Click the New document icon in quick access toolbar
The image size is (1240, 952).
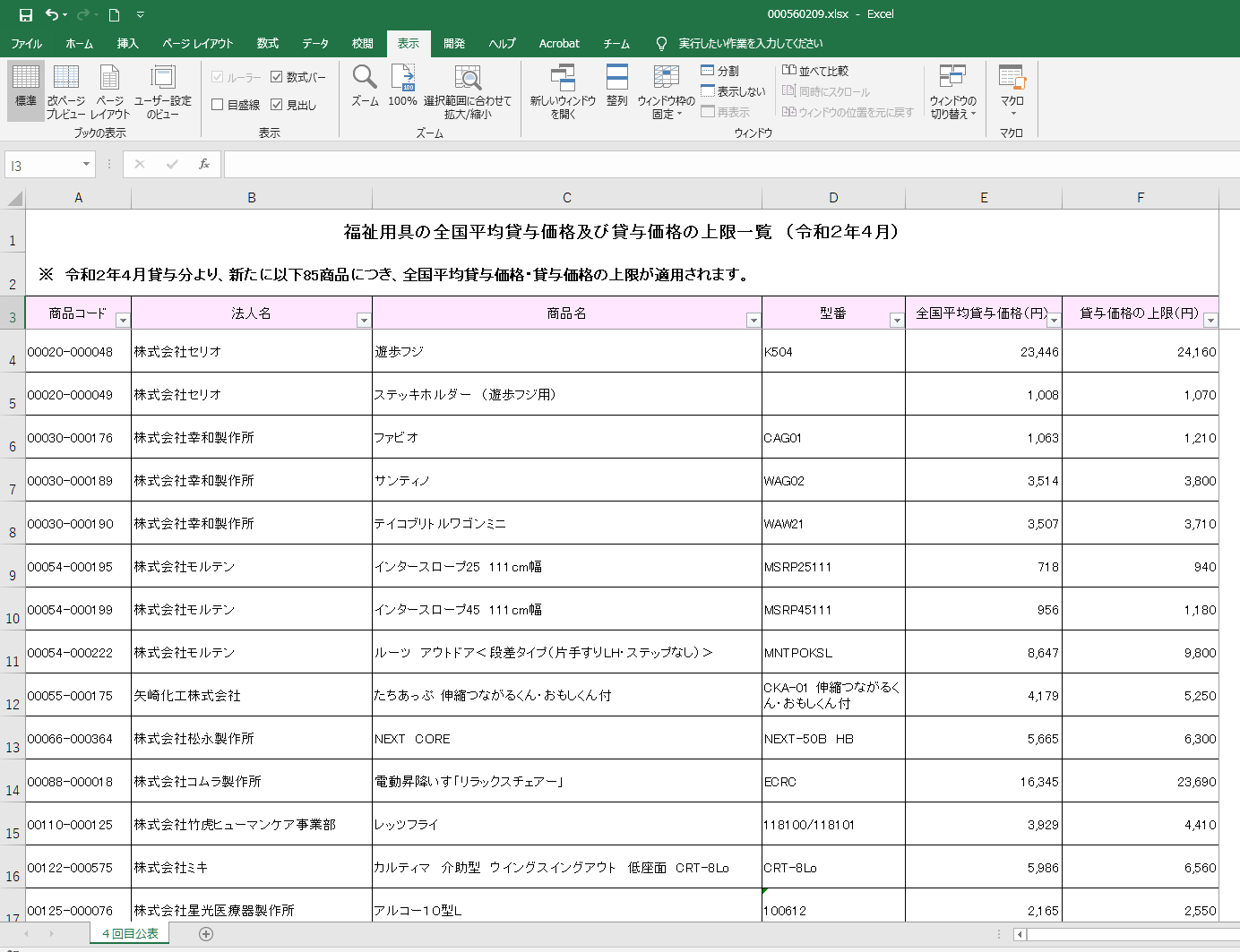pos(114,14)
